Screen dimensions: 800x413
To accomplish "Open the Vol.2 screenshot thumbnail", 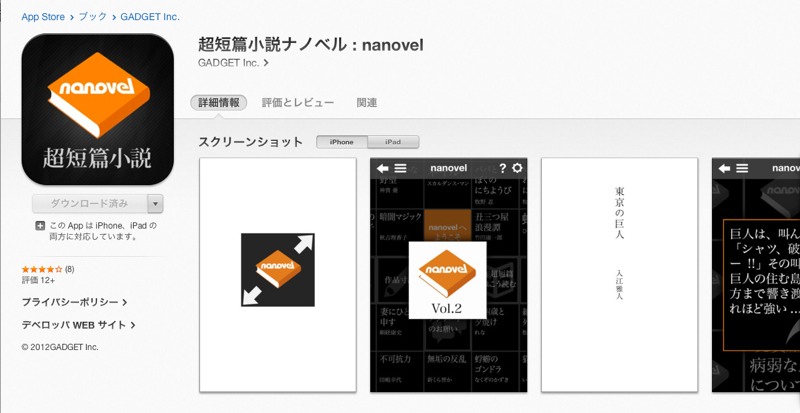I will coord(448,275).
